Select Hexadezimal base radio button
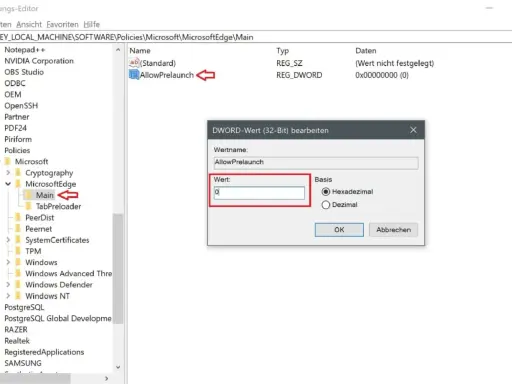Viewport: 512px width, 384px height. click(x=326, y=192)
